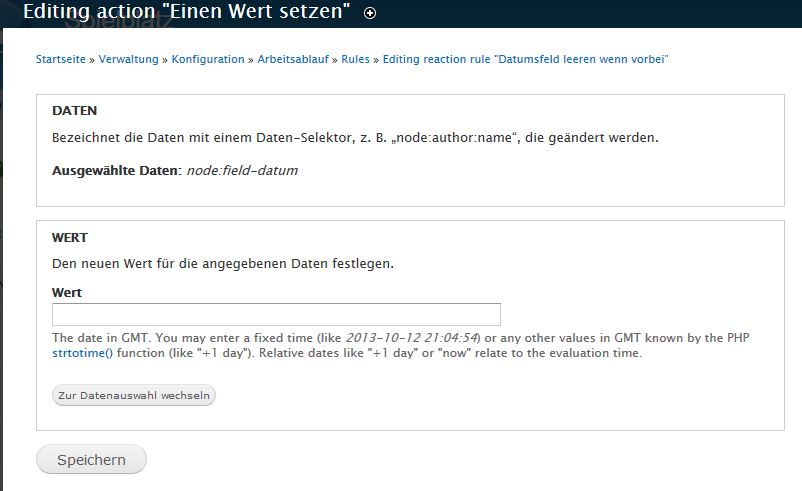Screen dimensions: 802x491
Task: Click the plus icon beside the page title
Action: [x=371, y=13]
